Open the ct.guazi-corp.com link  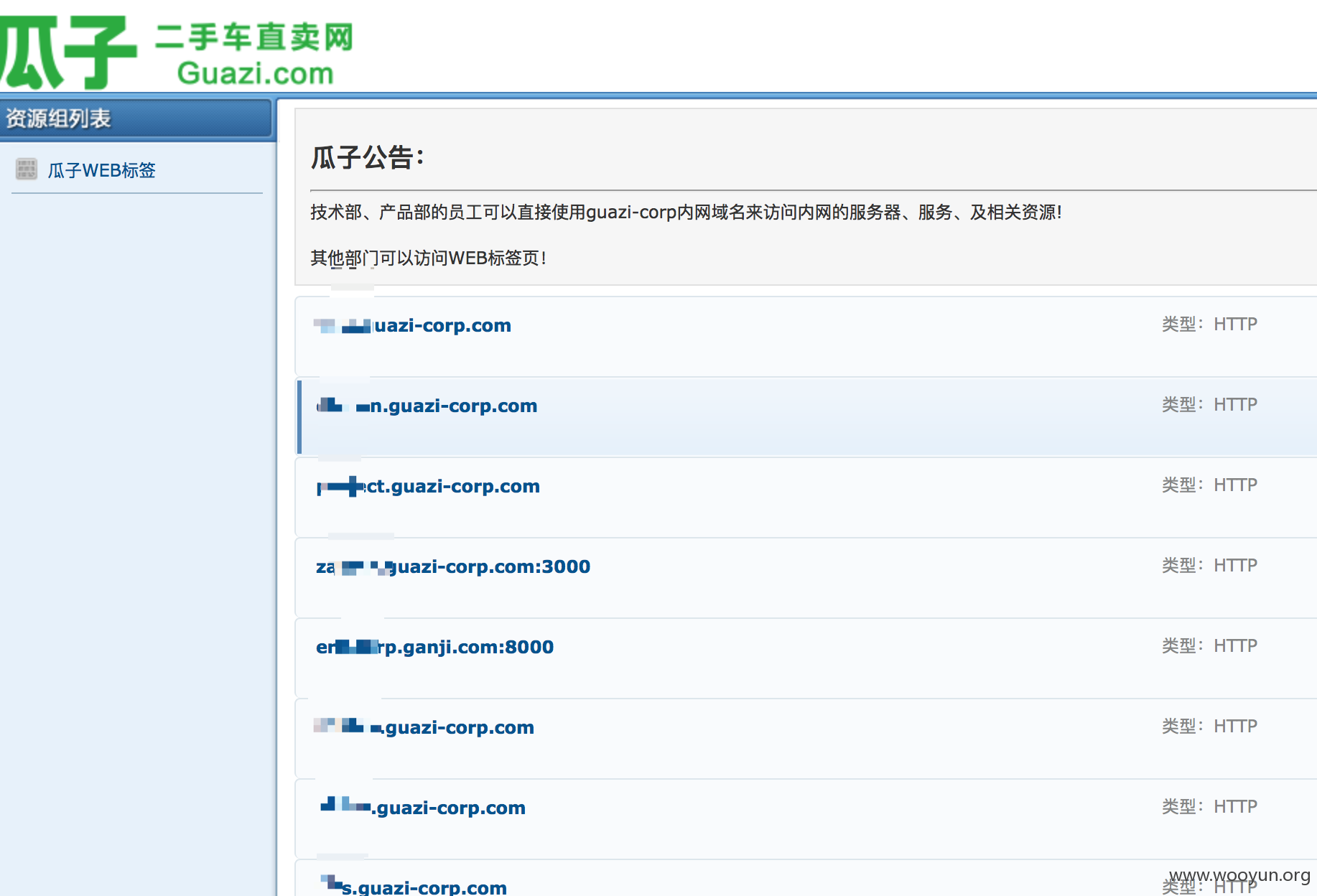point(428,487)
